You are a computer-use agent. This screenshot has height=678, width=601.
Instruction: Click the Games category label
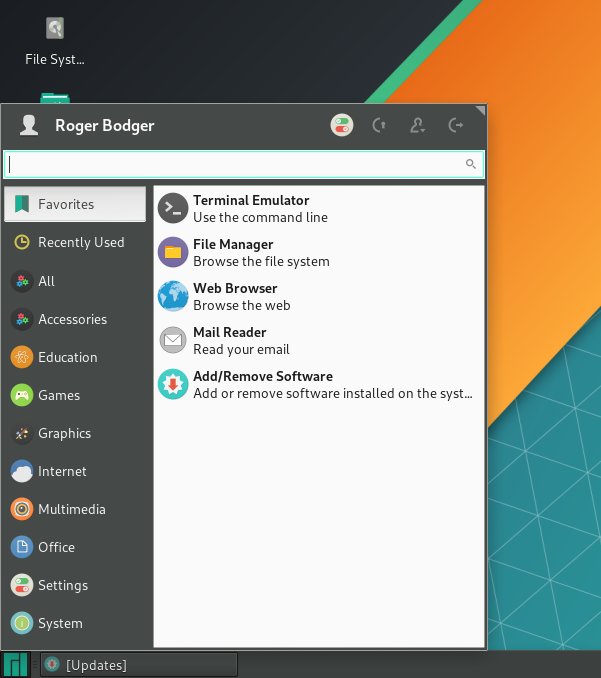[59, 395]
